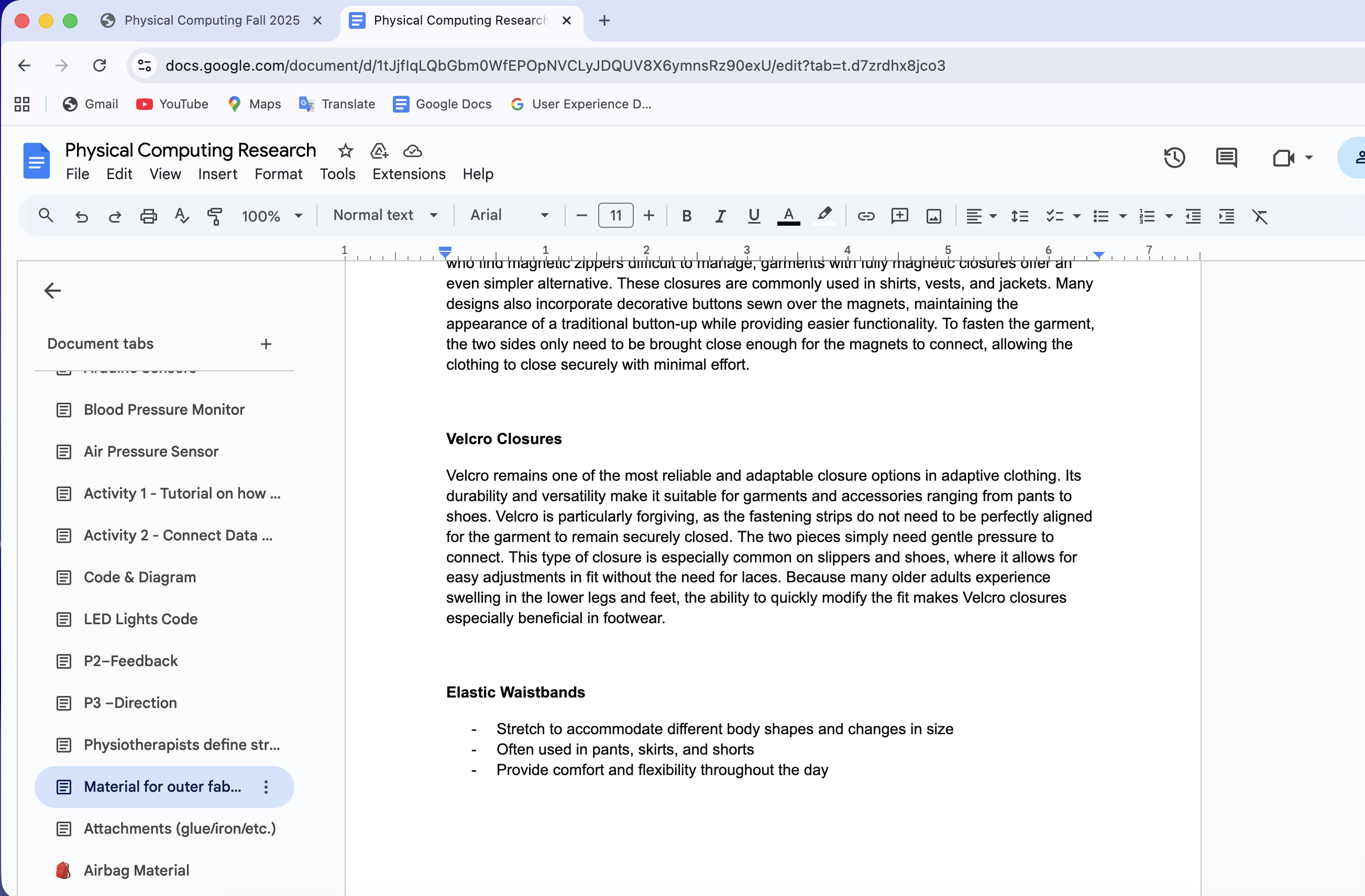Screen dimensions: 1365x896
Task: Open the comment history panel
Action: coord(1226,158)
